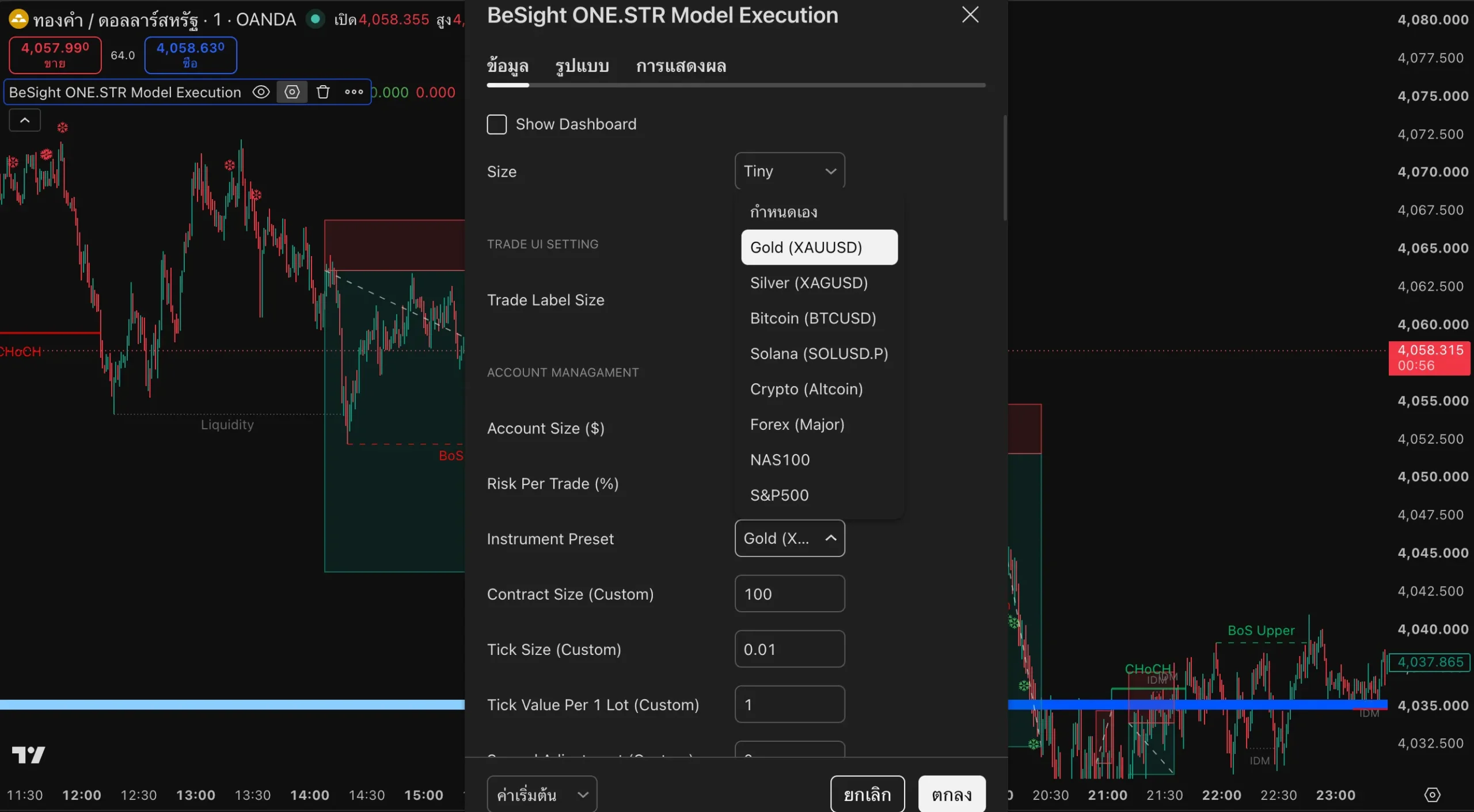
Task: Click the red sell price button
Action: [x=55, y=55]
